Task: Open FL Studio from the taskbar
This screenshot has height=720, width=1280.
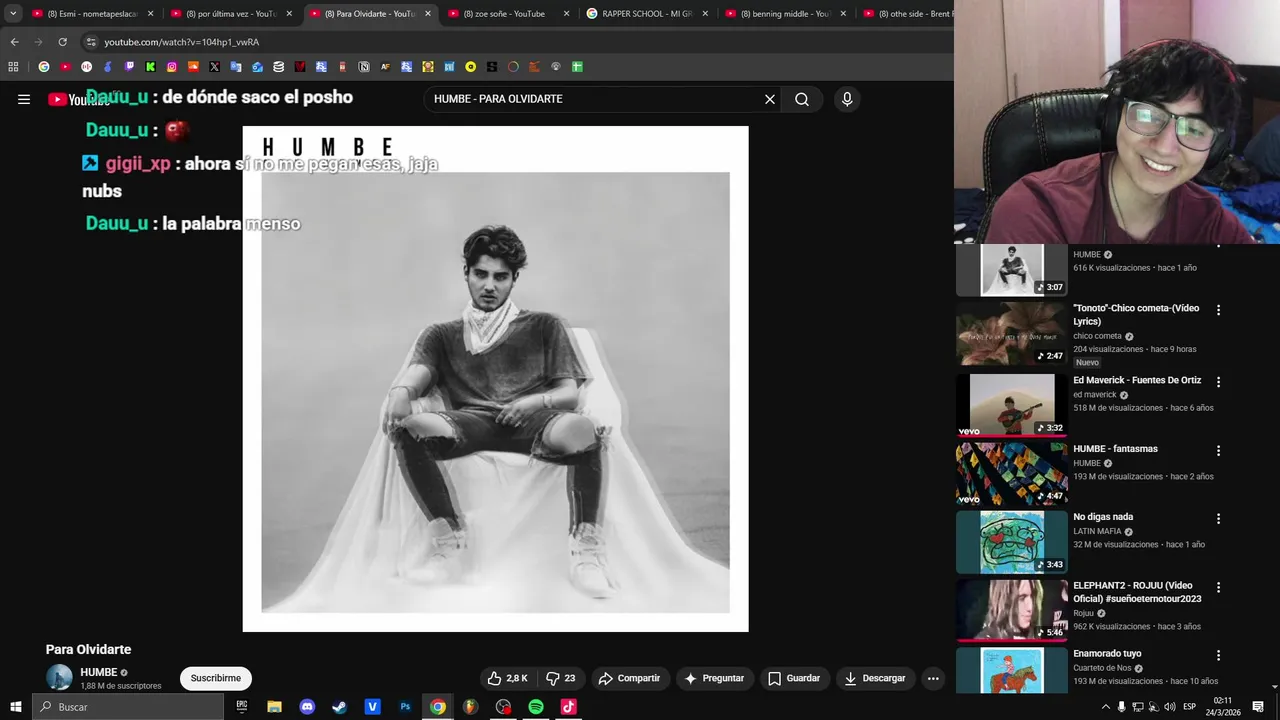Action: click(470, 707)
